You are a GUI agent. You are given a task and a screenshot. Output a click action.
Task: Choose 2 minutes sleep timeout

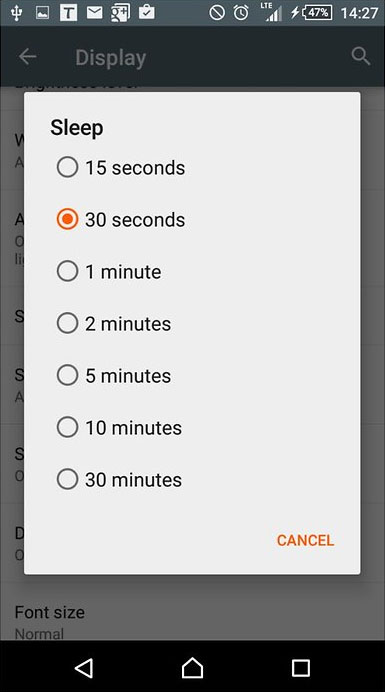pos(192,323)
